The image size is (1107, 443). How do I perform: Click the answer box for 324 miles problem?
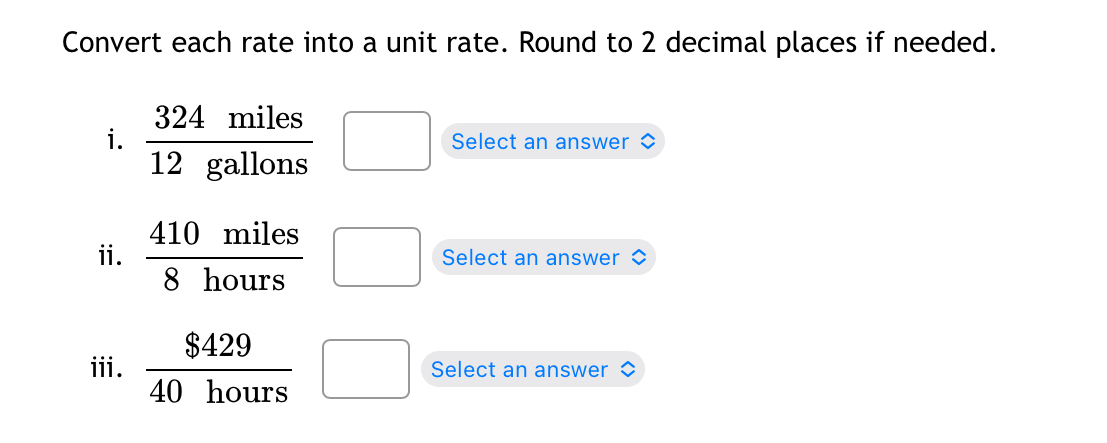pyautogui.click(x=386, y=141)
